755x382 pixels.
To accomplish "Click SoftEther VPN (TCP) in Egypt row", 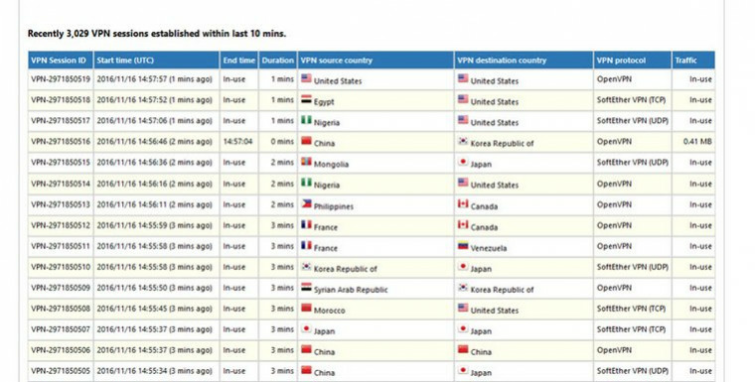I will pyautogui.click(x=631, y=100).
